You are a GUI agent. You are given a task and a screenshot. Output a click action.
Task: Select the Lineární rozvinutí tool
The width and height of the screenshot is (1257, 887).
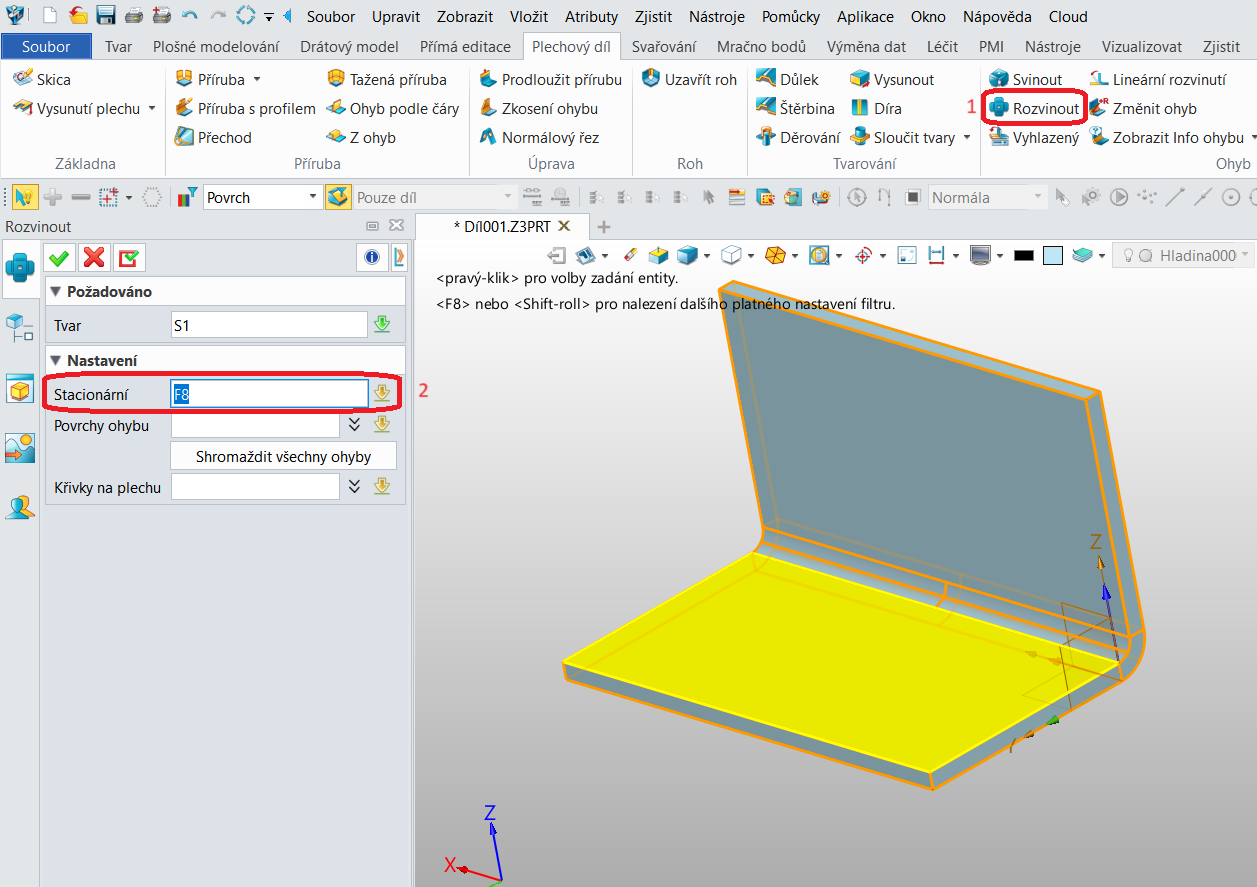click(x=1157, y=79)
